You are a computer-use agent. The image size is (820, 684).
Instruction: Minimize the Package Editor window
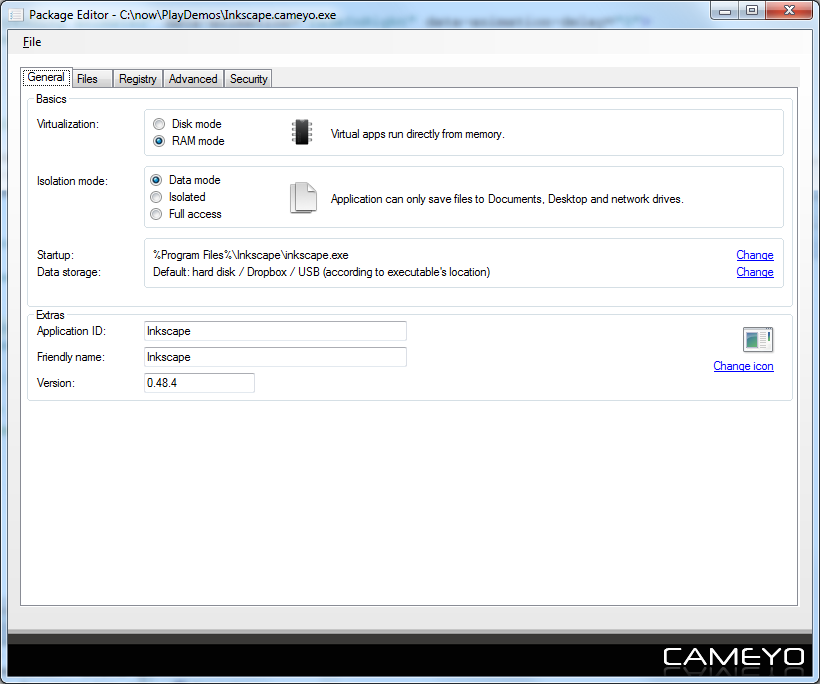[725, 11]
